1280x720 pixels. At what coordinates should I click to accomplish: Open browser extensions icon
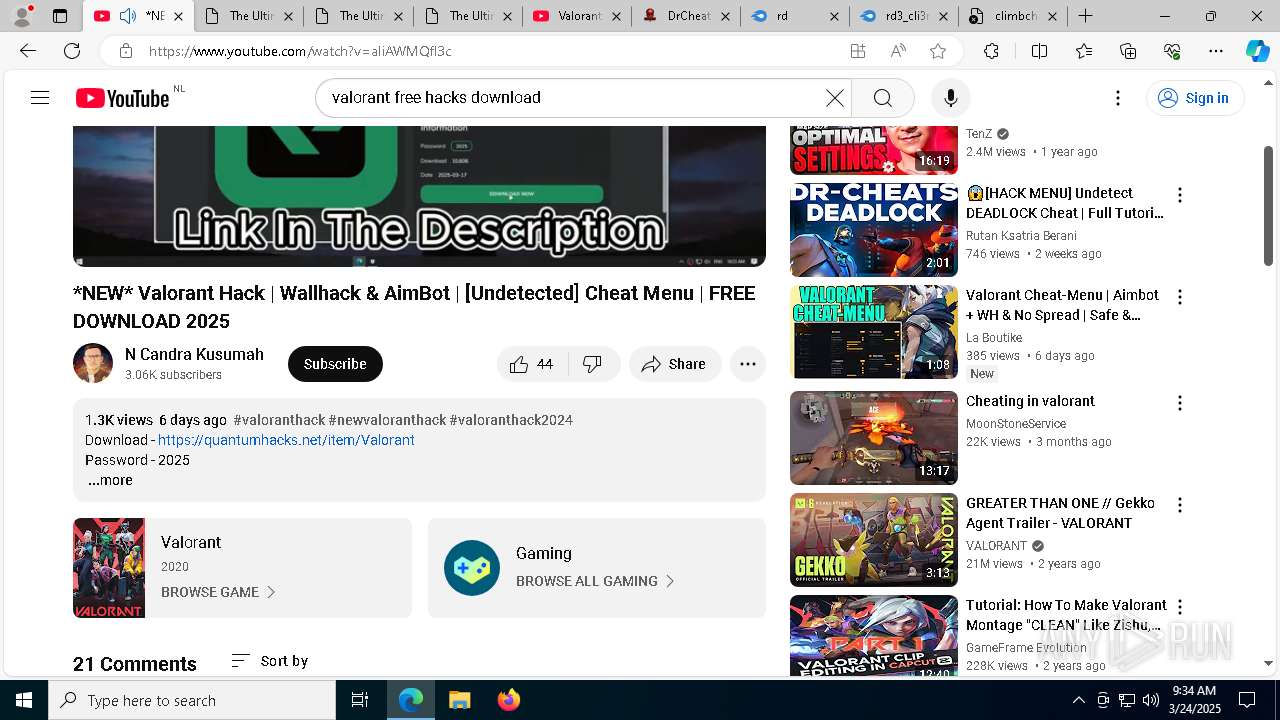tap(991, 51)
